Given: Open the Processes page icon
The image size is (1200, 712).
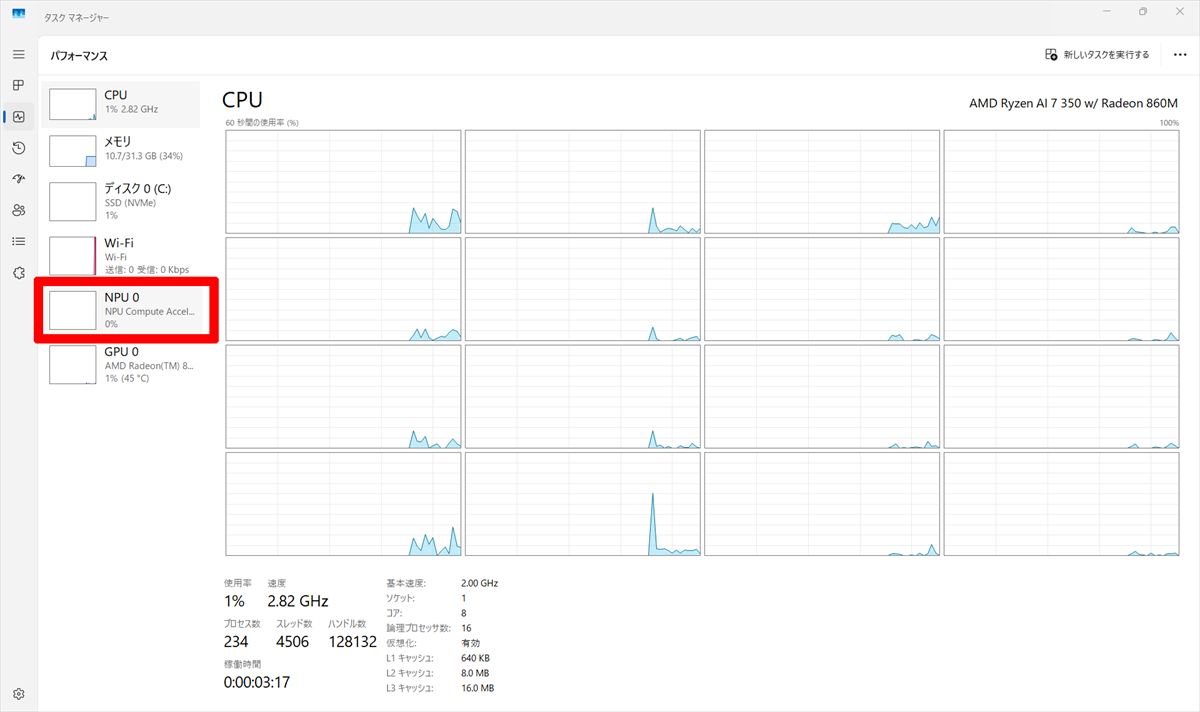Looking at the screenshot, I should pos(19,85).
